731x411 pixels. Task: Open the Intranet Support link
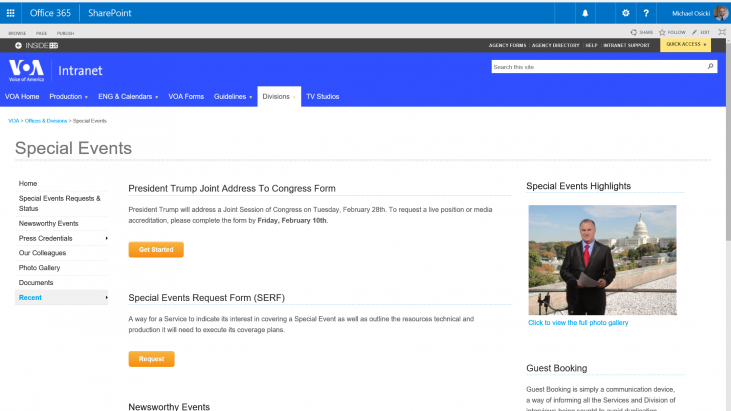626,46
